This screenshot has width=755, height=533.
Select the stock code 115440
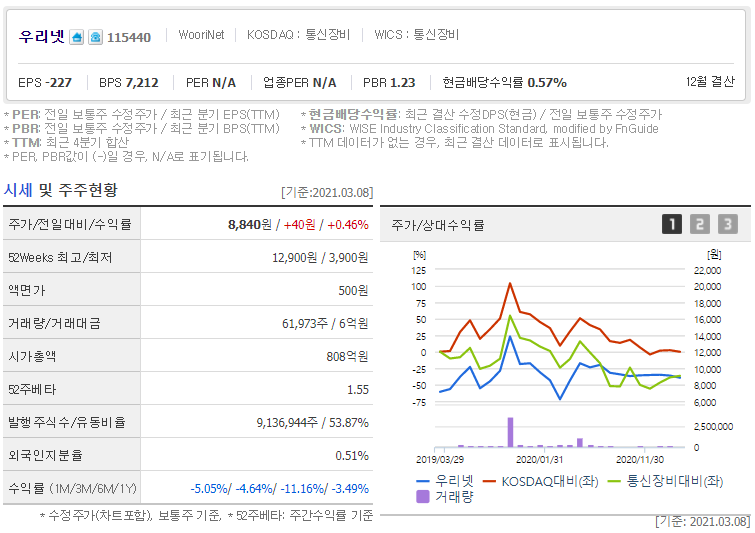click(129, 38)
